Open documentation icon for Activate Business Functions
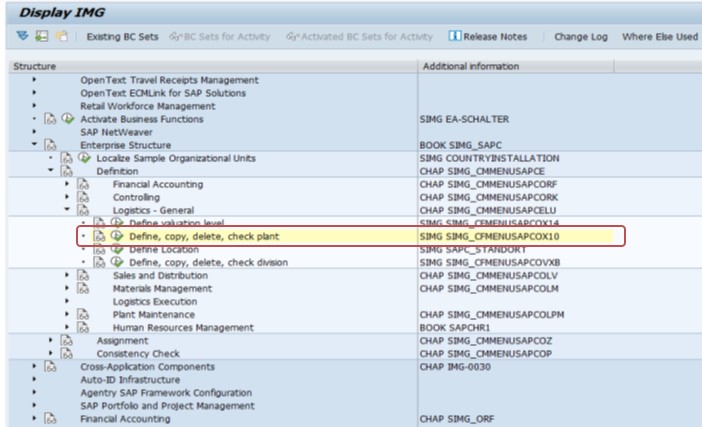The image size is (702, 427). (50, 119)
